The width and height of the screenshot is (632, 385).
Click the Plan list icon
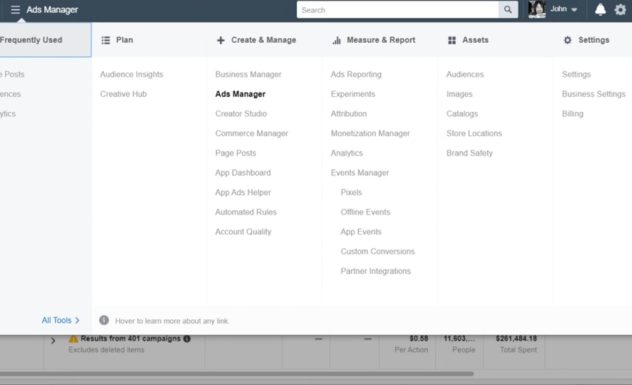click(106, 40)
